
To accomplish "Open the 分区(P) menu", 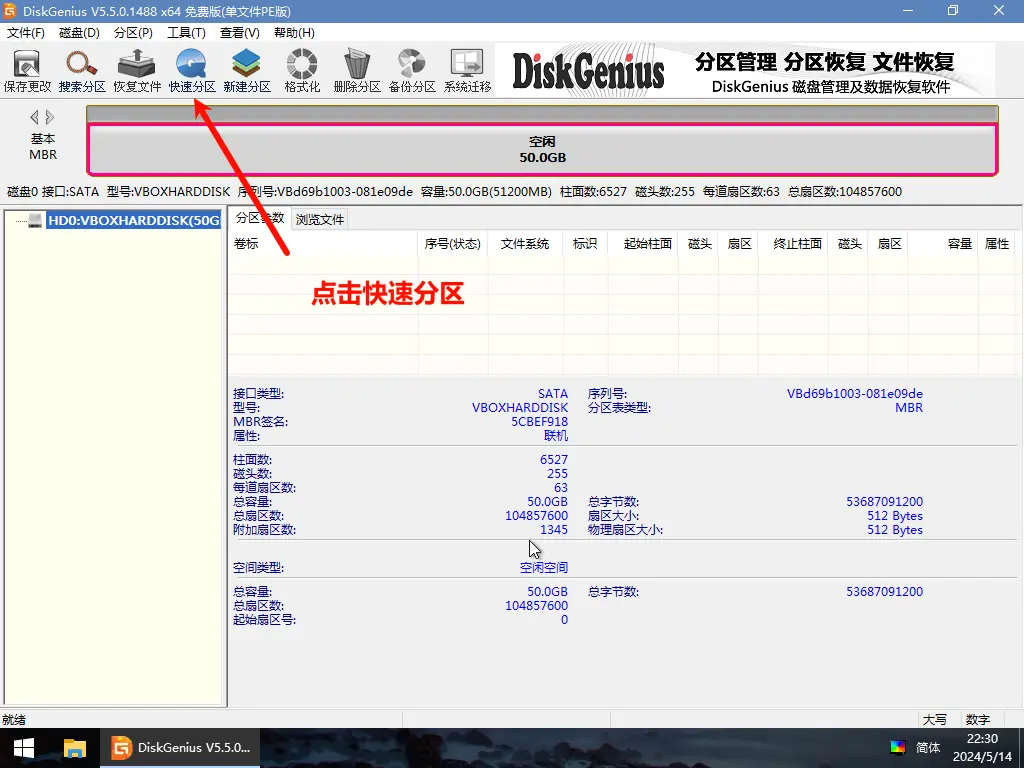I will (x=133, y=33).
